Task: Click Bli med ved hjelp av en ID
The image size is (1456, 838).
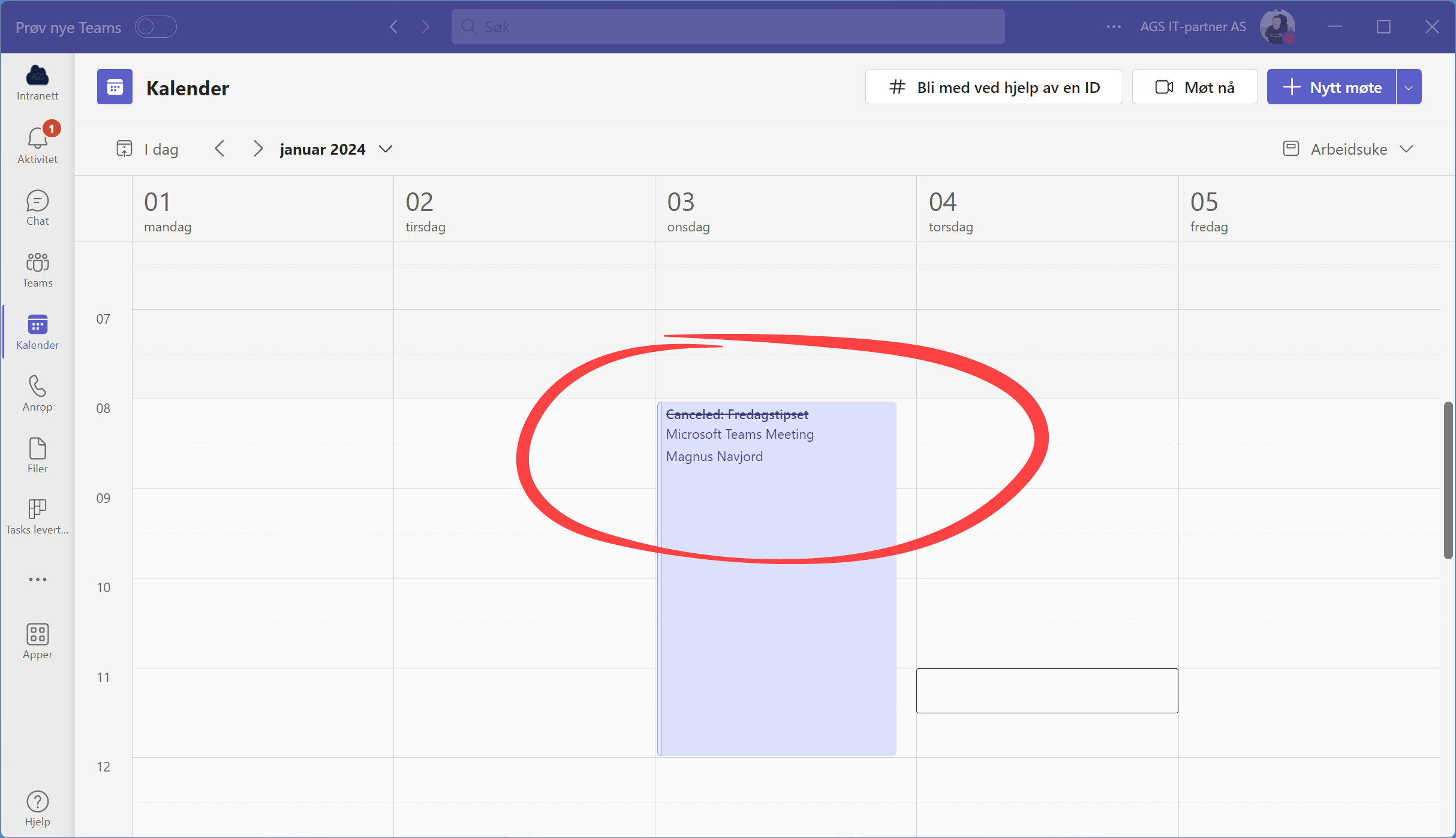Action: click(994, 88)
